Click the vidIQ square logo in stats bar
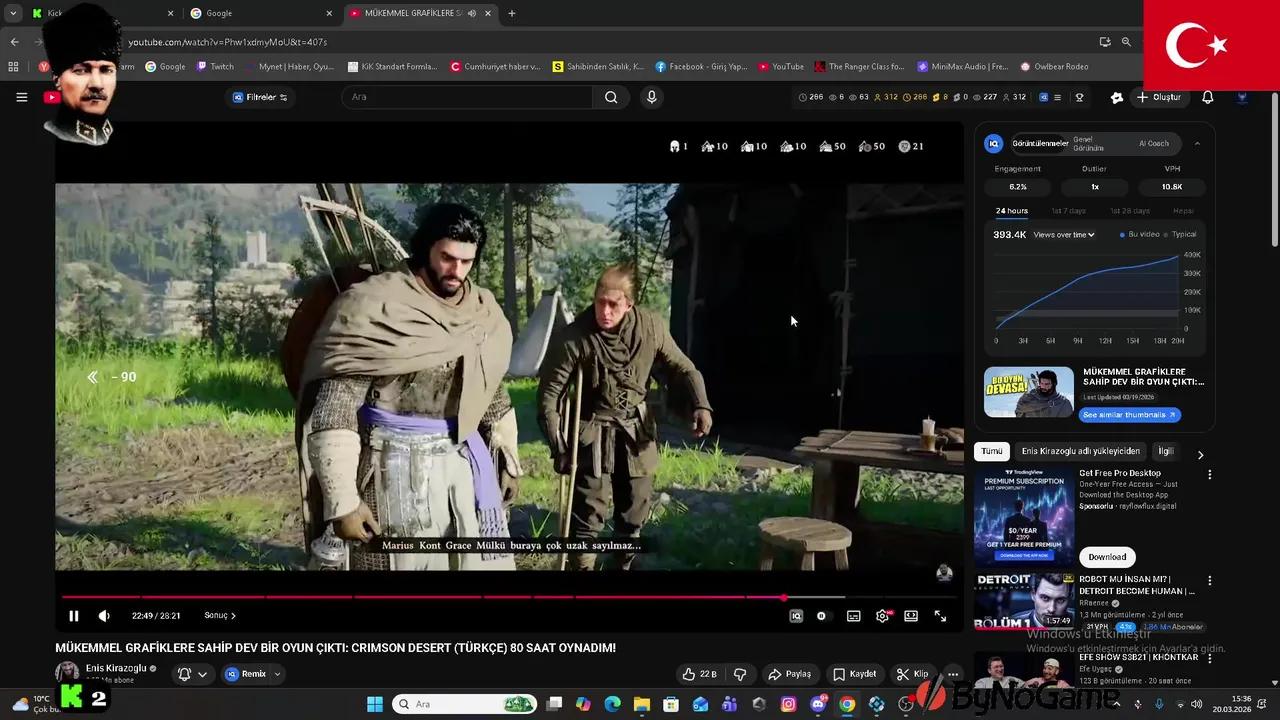The image size is (1280, 720). coord(1043,97)
